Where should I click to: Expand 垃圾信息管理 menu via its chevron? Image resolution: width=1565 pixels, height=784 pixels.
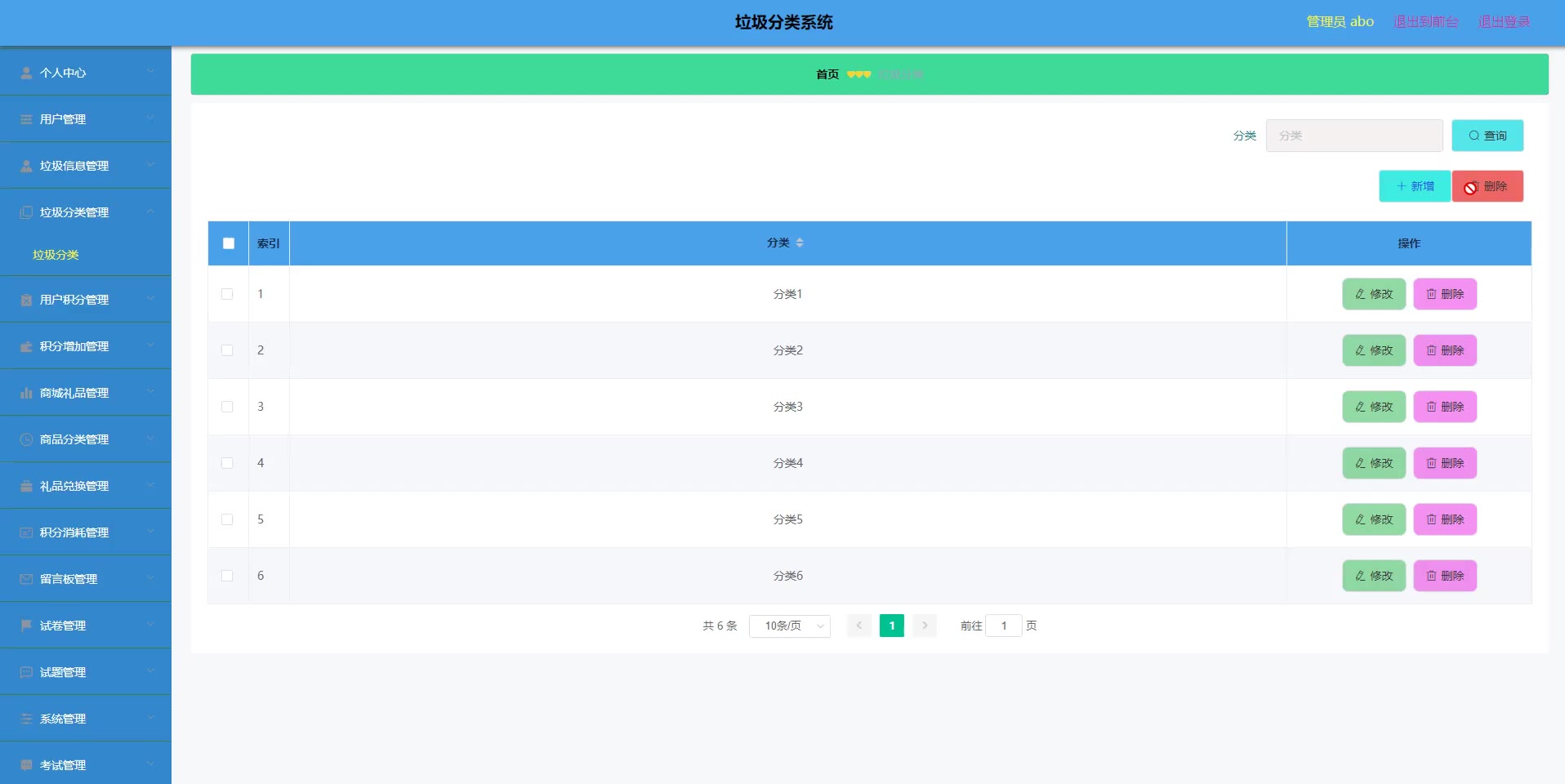150,165
